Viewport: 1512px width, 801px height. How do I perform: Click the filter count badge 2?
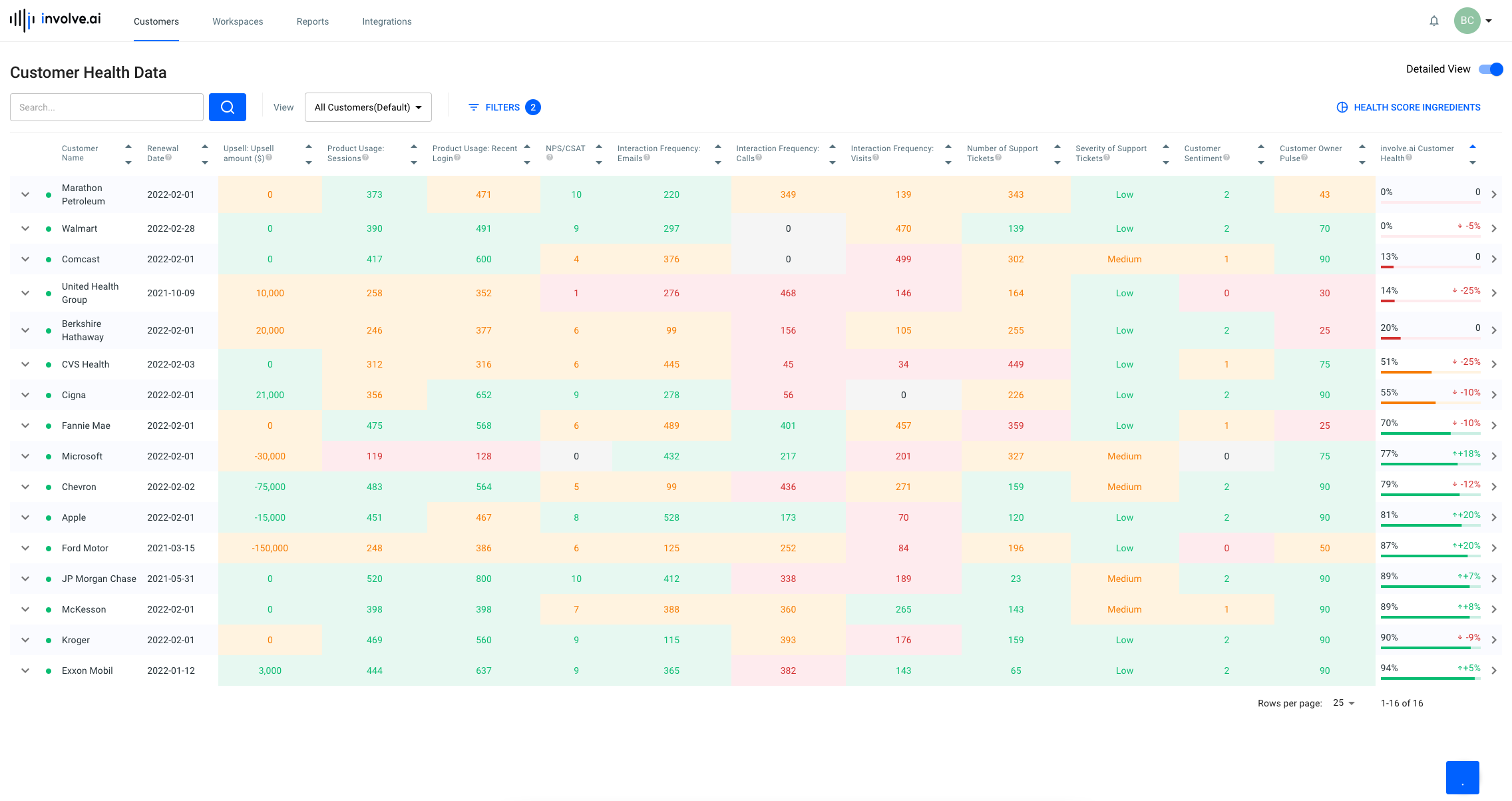[x=533, y=107]
